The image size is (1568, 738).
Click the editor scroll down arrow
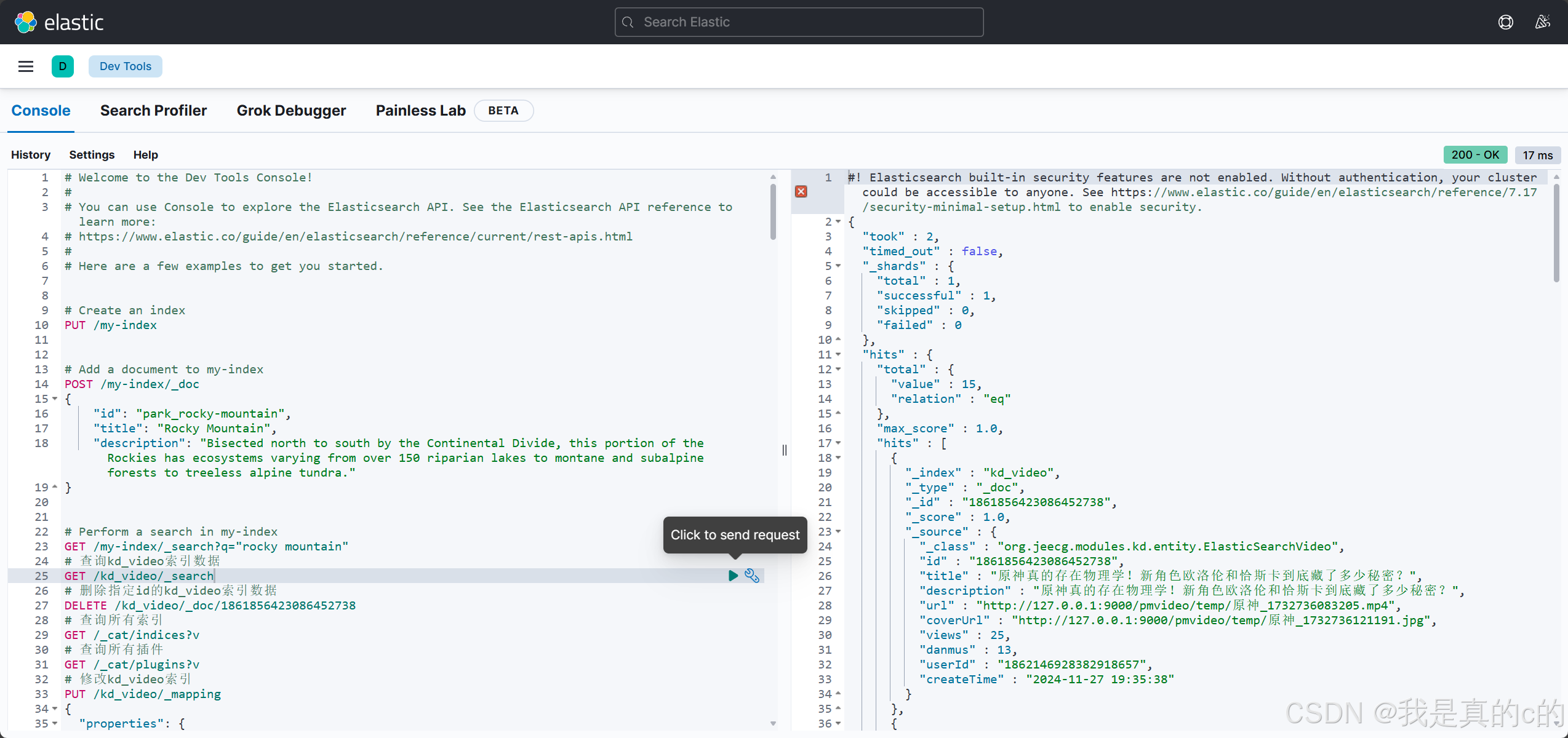pos(773,724)
